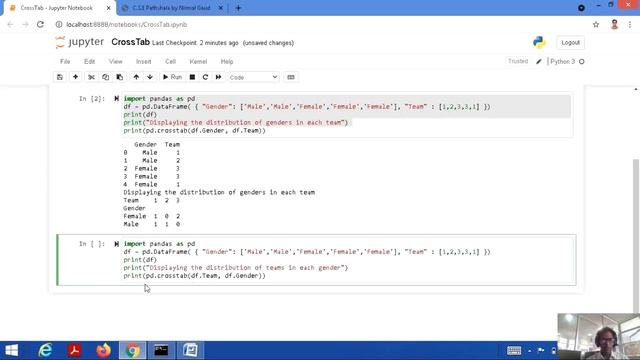Cut selected cells with scissors icon
The image size is (640, 360).
pyautogui.click(x=91, y=77)
